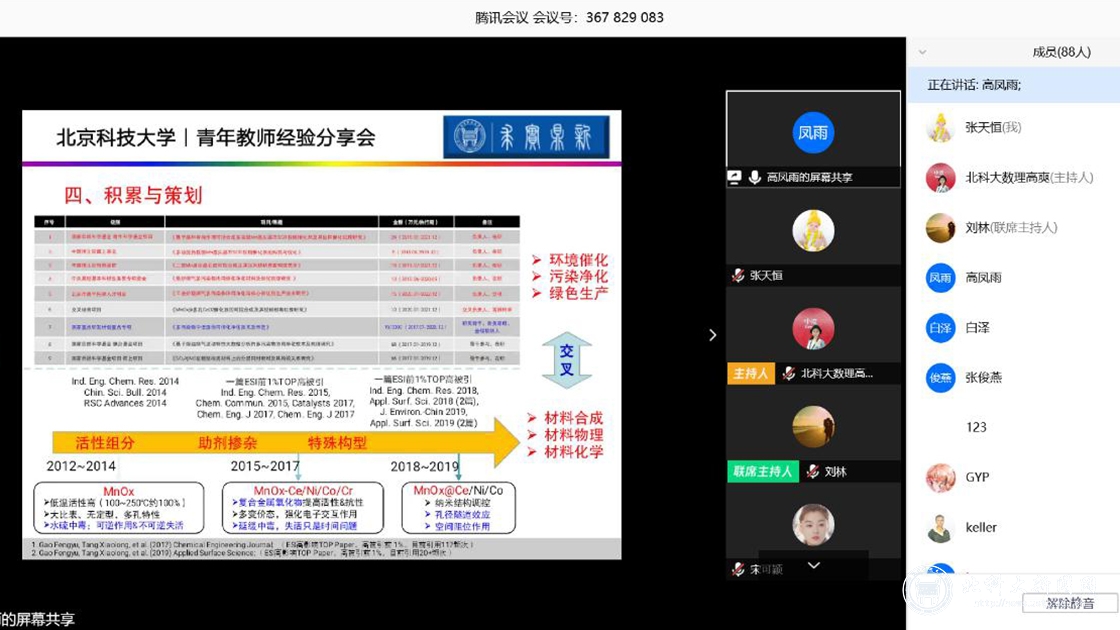This screenshot has width=1120, height=630.
Task: Click 高凤雨's blue avatar in the members list
Action: tap(940, 277)
